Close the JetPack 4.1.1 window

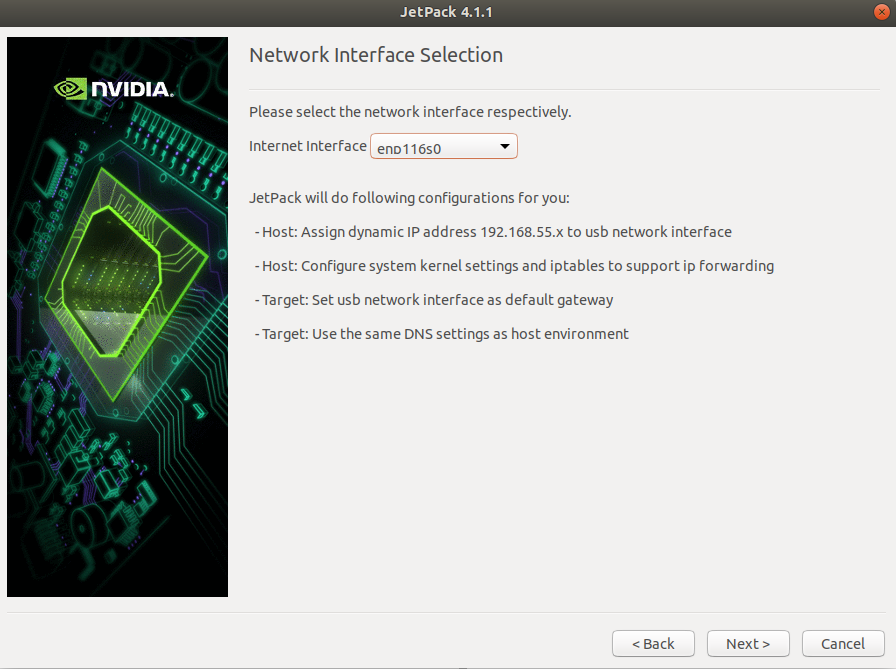pyautogui.click(x=882, y=12)
